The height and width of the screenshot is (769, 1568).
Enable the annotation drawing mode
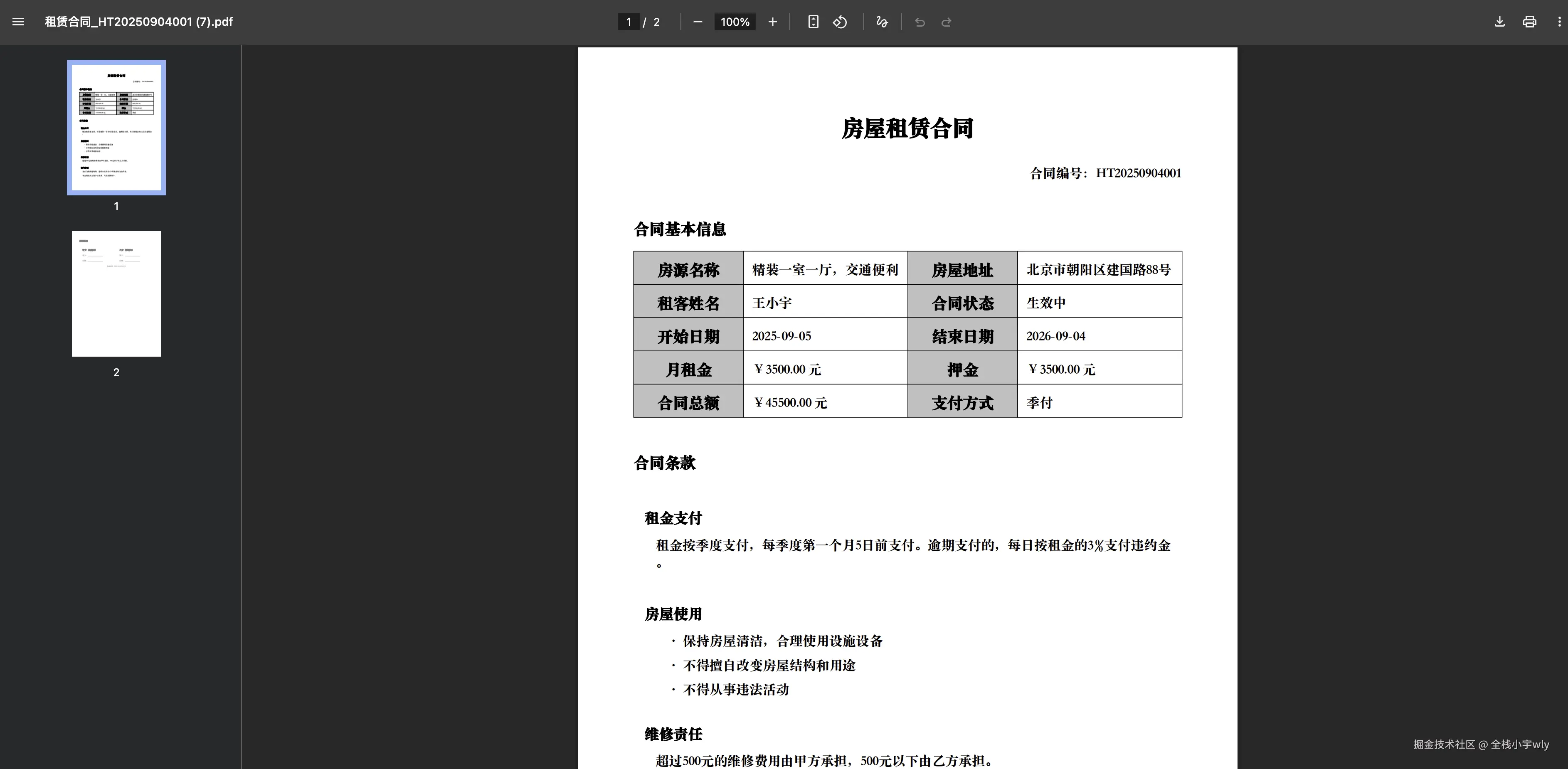pos(881,21)
